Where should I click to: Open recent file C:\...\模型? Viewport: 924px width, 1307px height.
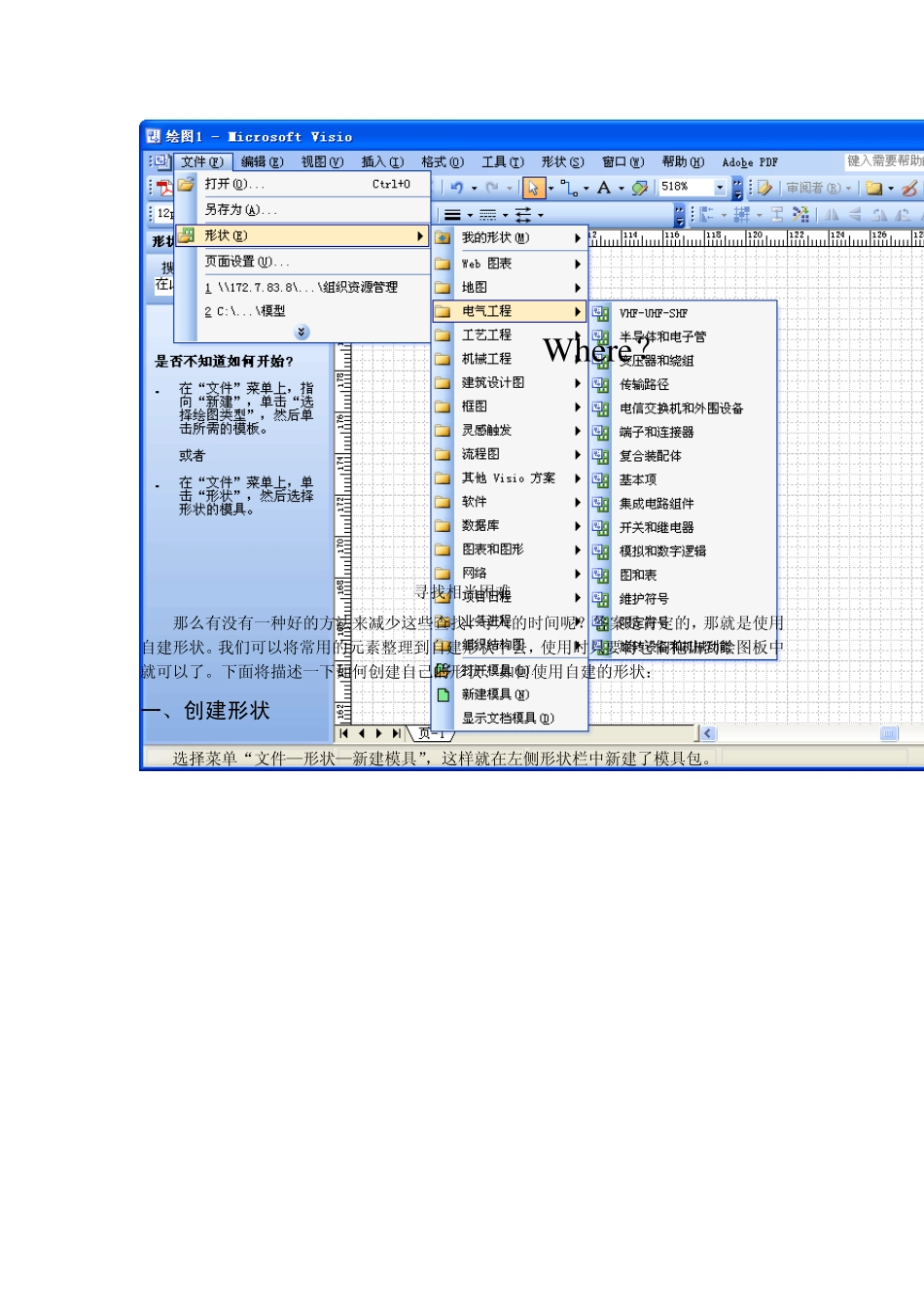302,311
